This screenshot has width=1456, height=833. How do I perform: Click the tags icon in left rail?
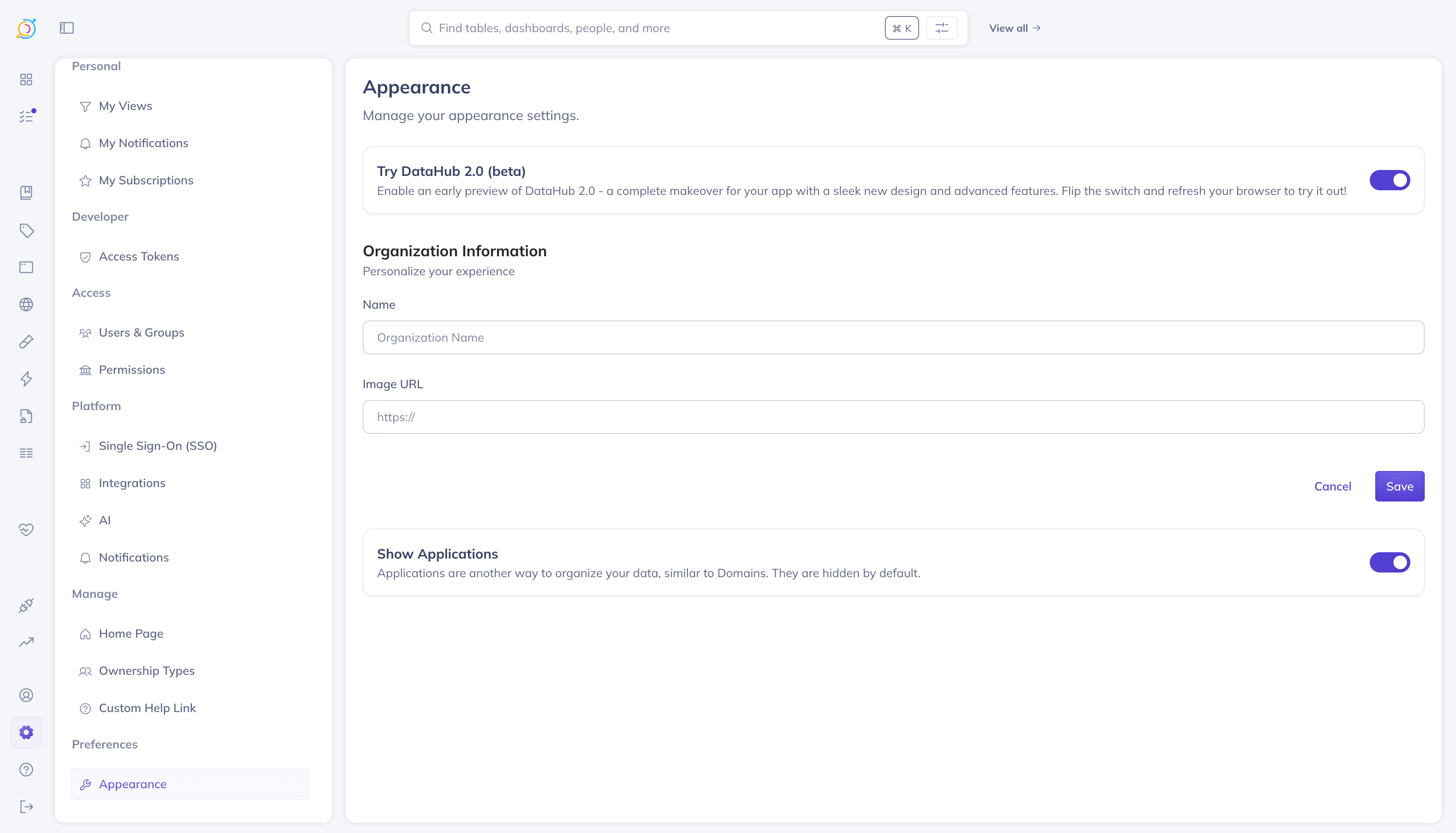pos(26,230)
